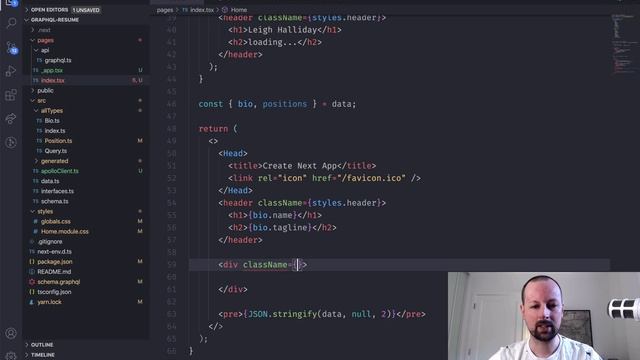Click the git icon beside .gitignore
The width and height of the screenshot is (640, 360).
pos(32,242)
